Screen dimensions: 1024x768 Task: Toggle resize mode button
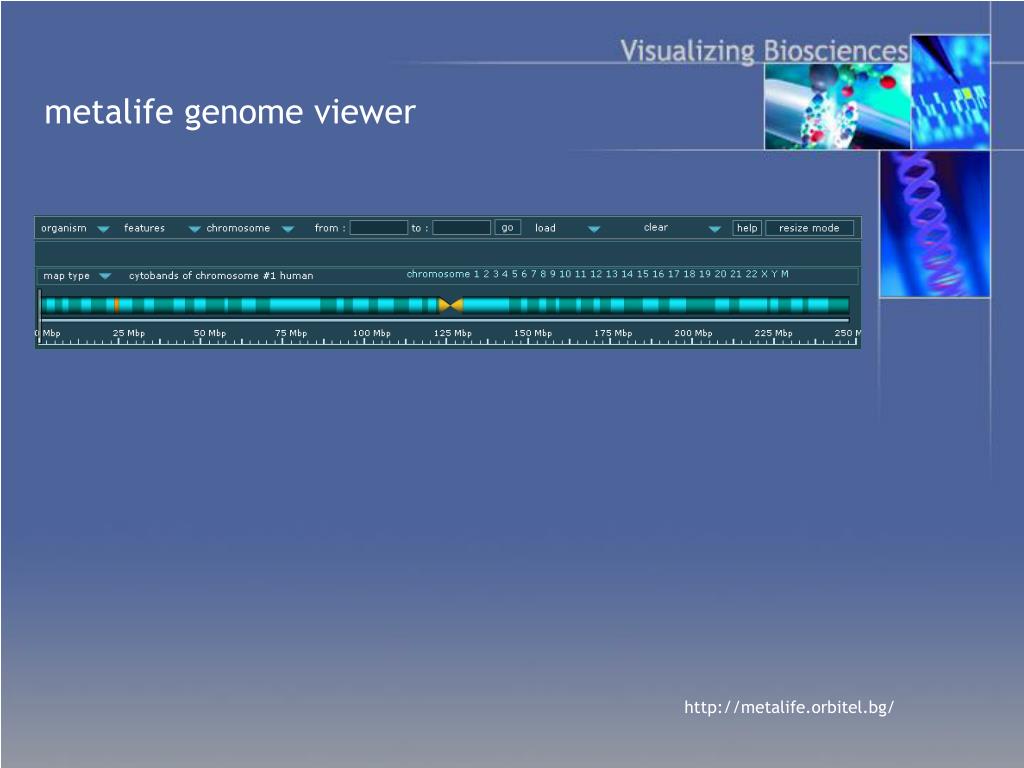tap(809, 227)
